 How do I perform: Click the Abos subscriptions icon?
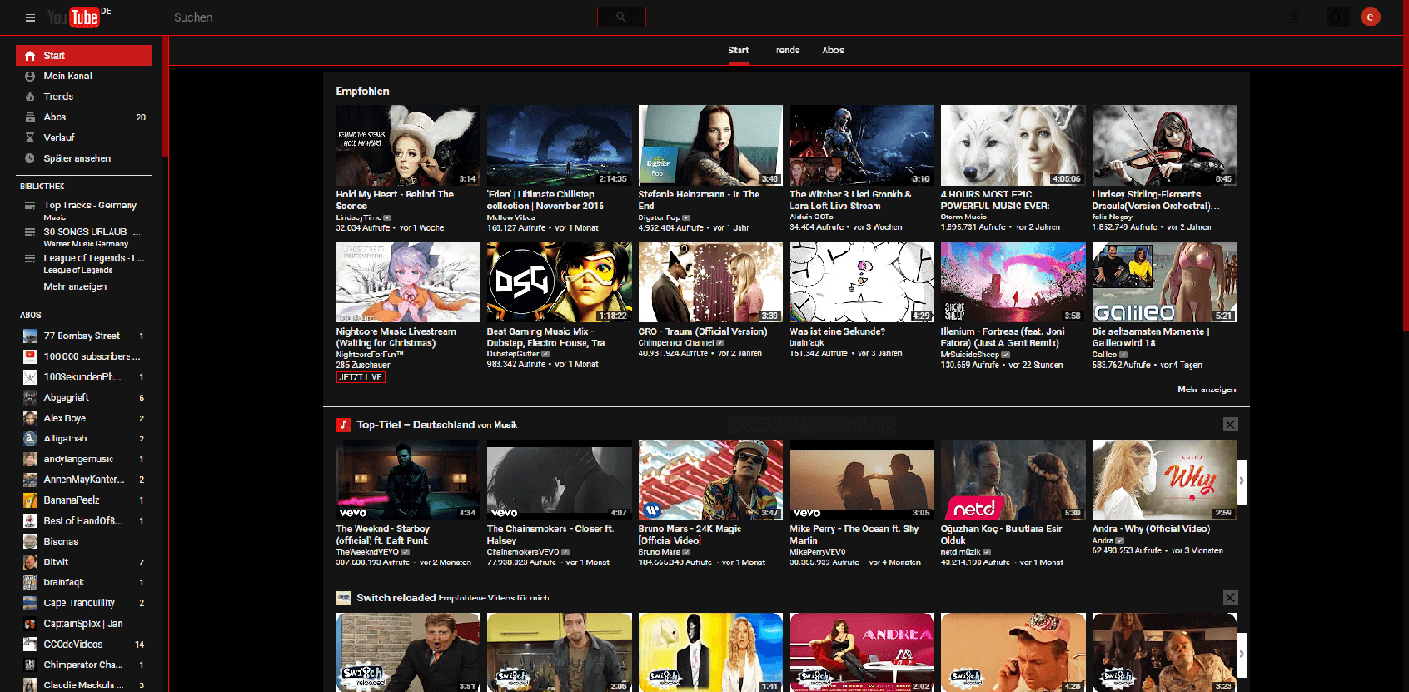30,117
